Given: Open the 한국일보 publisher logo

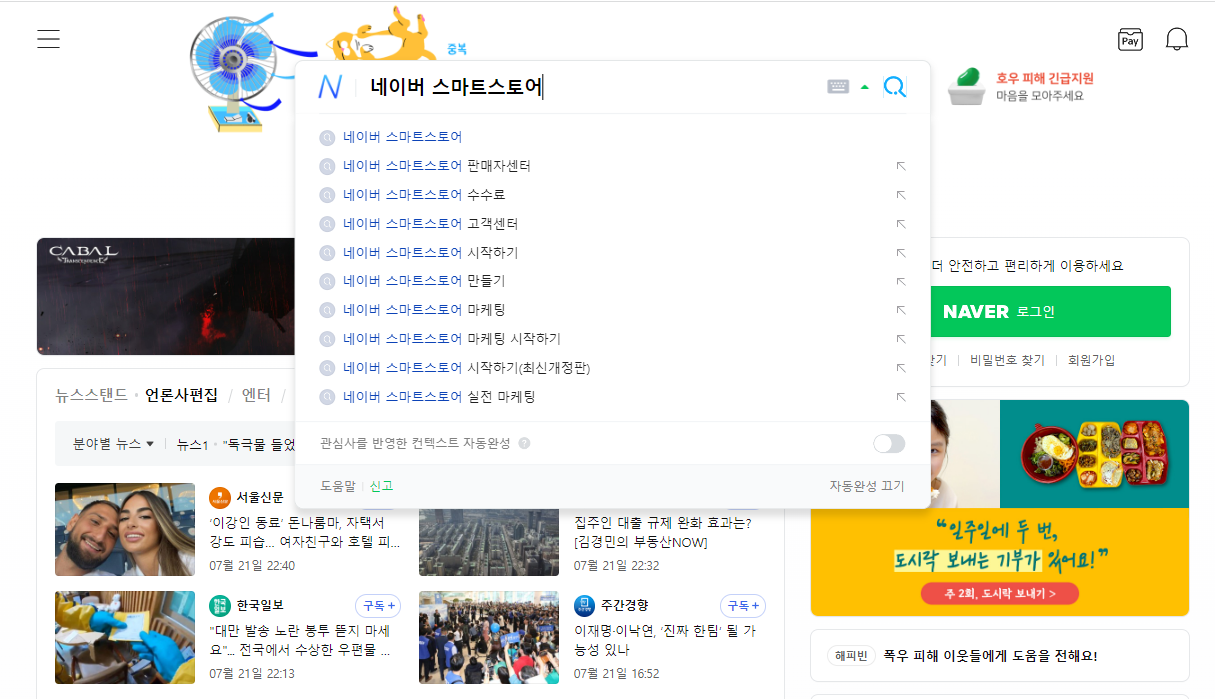Looking at the screenshot, I should [220, 605].
